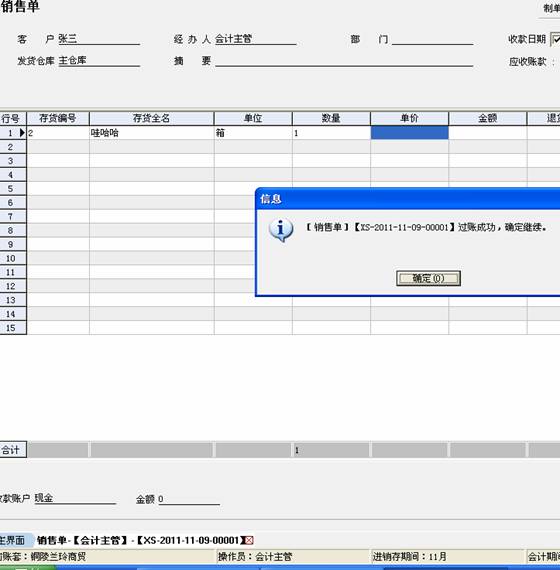Click the 金额 field showing 0

pyautogui.click(x=189, y=499)
